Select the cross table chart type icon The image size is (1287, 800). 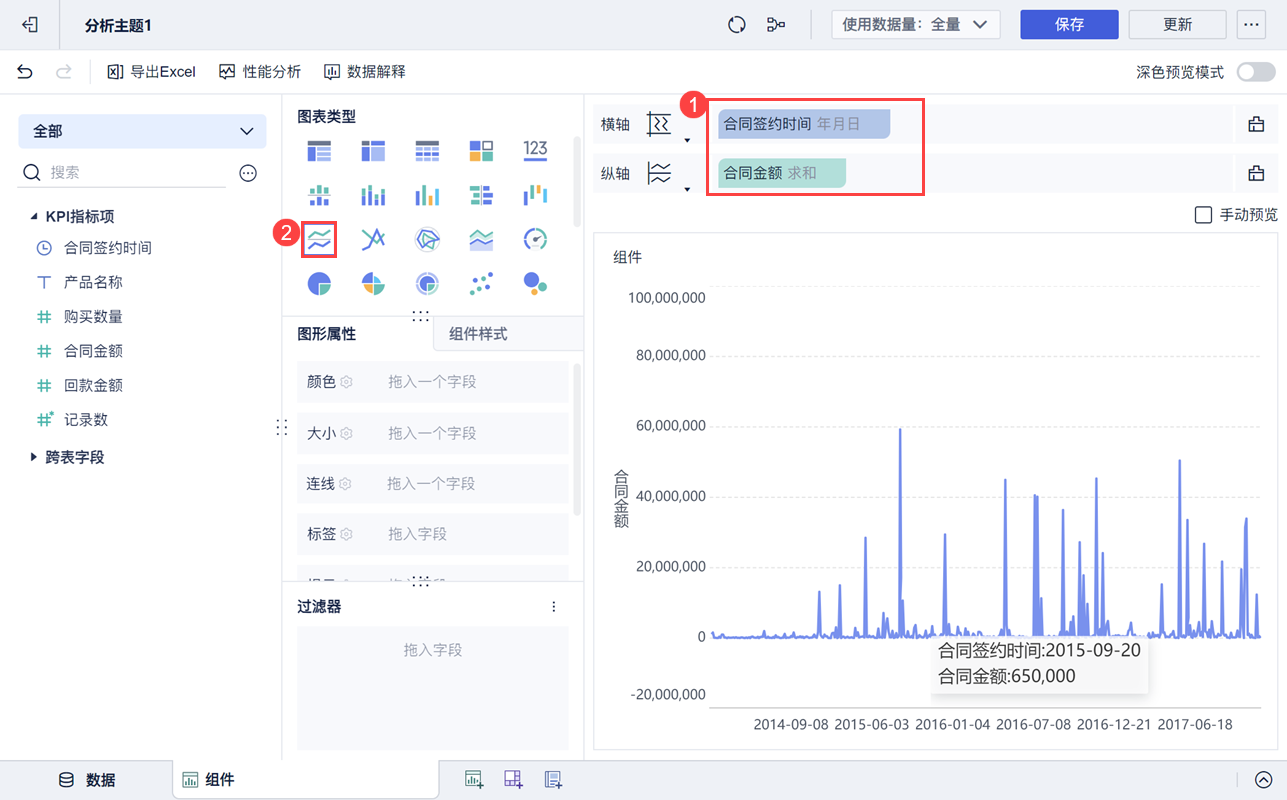tap(373, 151)
